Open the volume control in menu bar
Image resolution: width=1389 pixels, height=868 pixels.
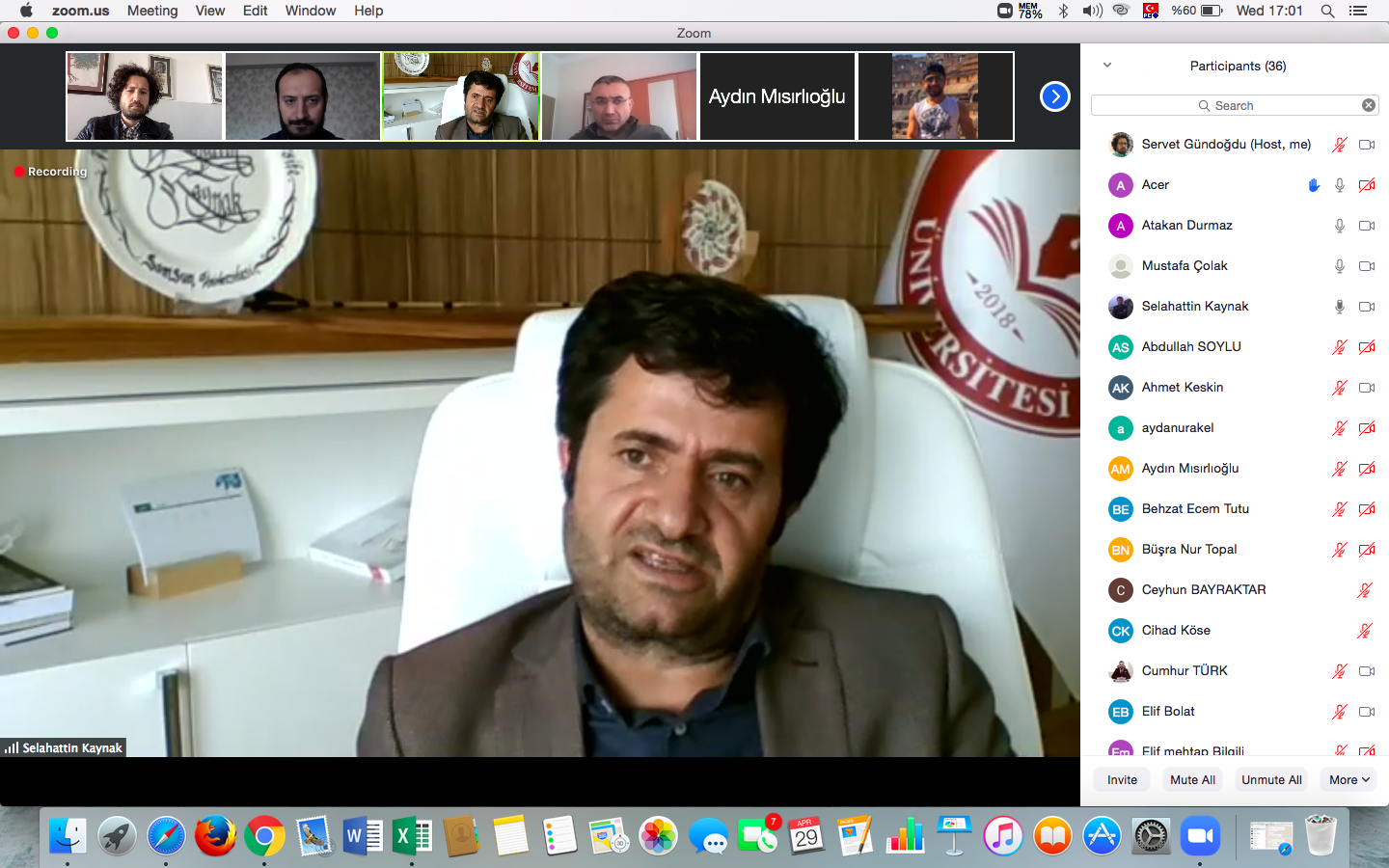[1092, 11]
